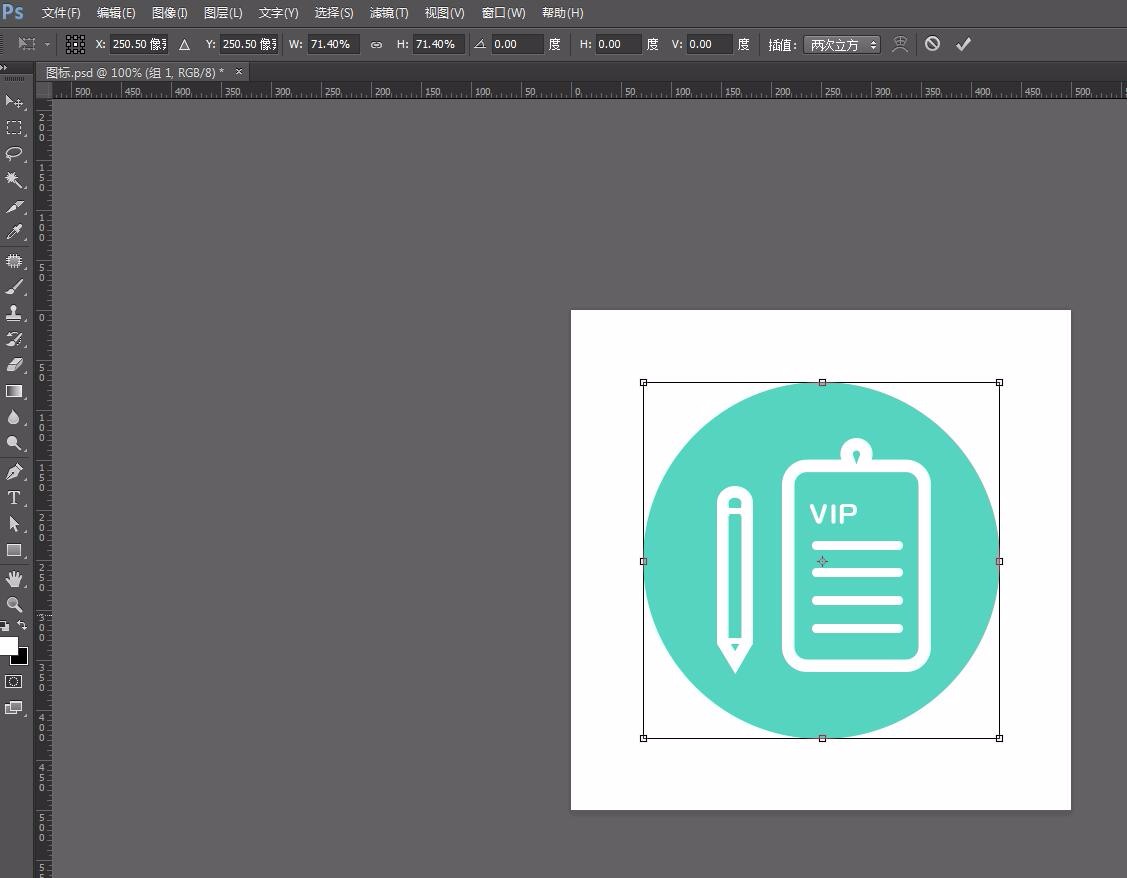Screen dimensions: 1127x878
Task: Choose the reference point locator grid
Action: (75, 45)
